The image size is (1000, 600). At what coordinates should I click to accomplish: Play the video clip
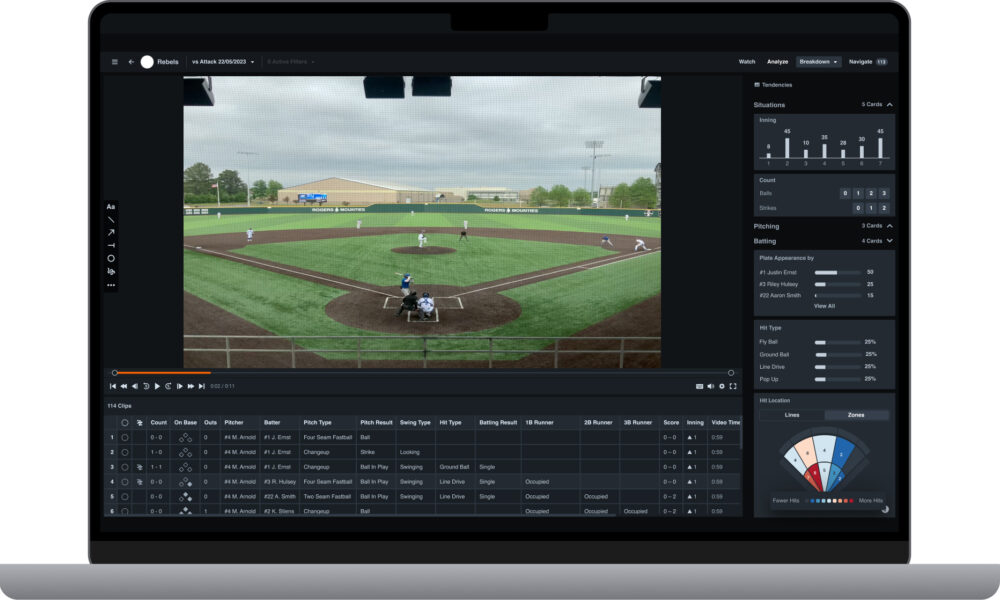(x=157, y=385)
